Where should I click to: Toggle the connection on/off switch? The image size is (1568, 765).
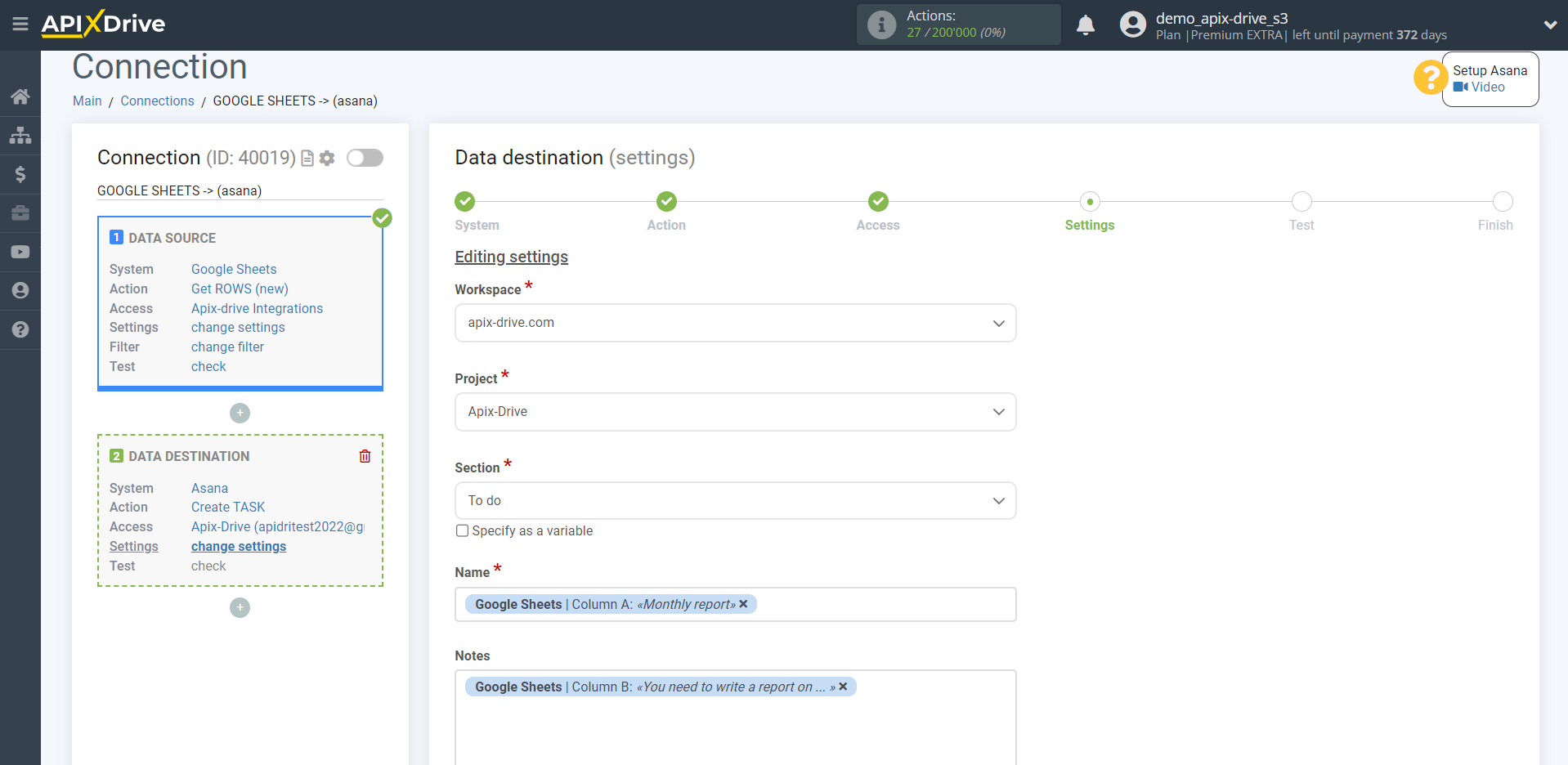(x=365, y=158)
